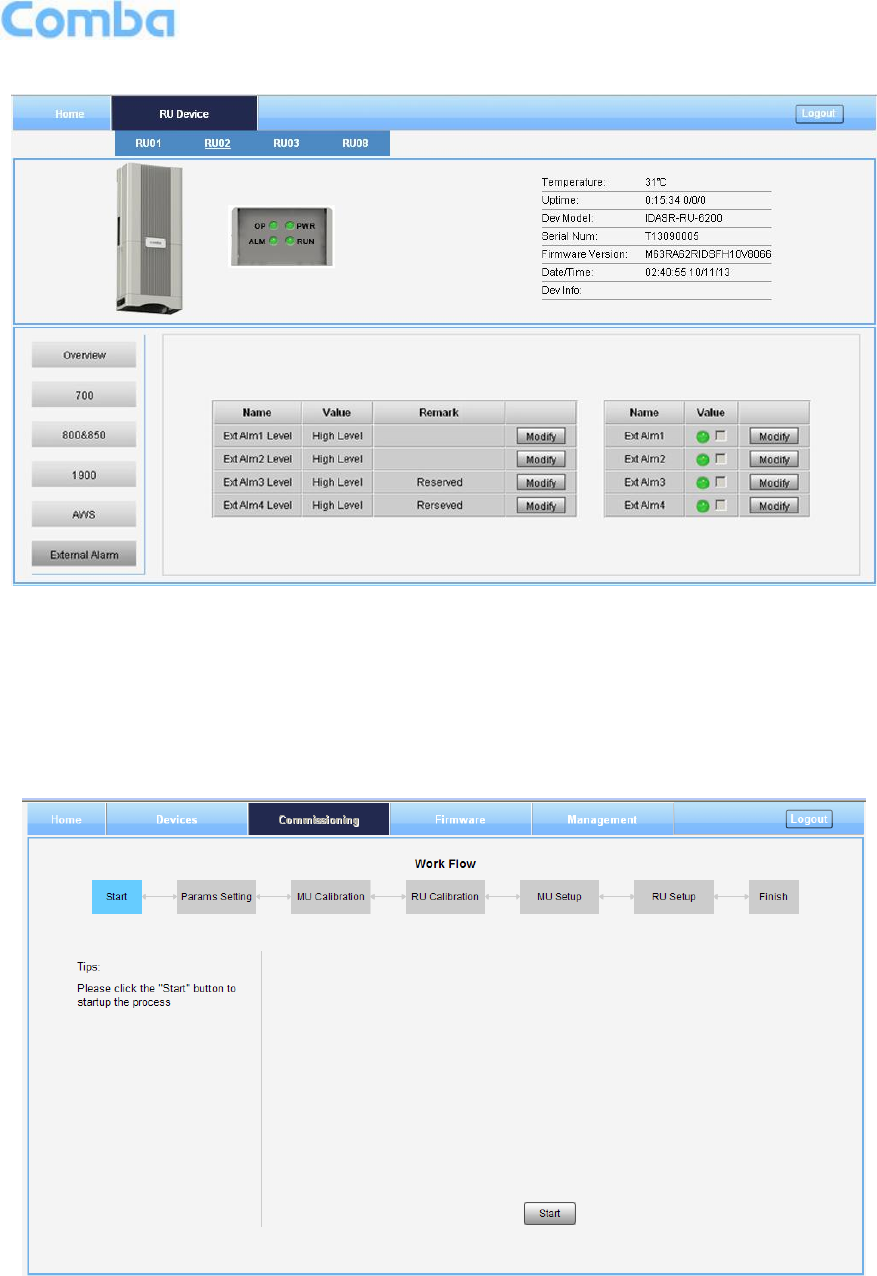Select the Params Setting workflow step

point(217,896)
